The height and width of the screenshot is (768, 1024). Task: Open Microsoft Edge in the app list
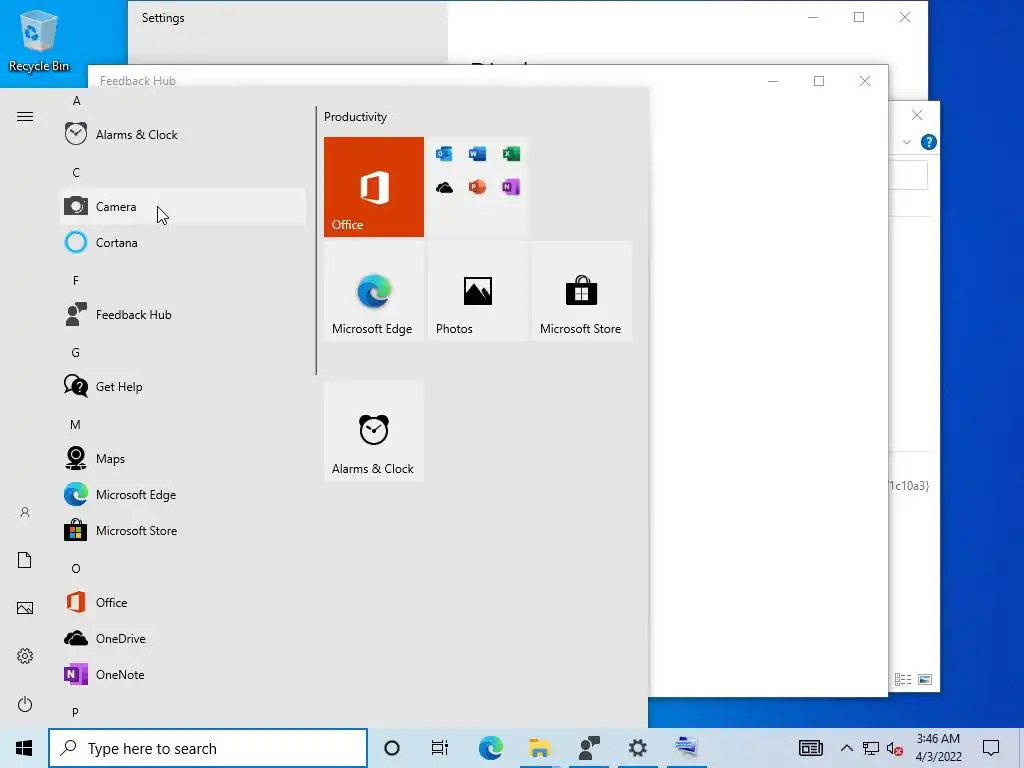183,494
